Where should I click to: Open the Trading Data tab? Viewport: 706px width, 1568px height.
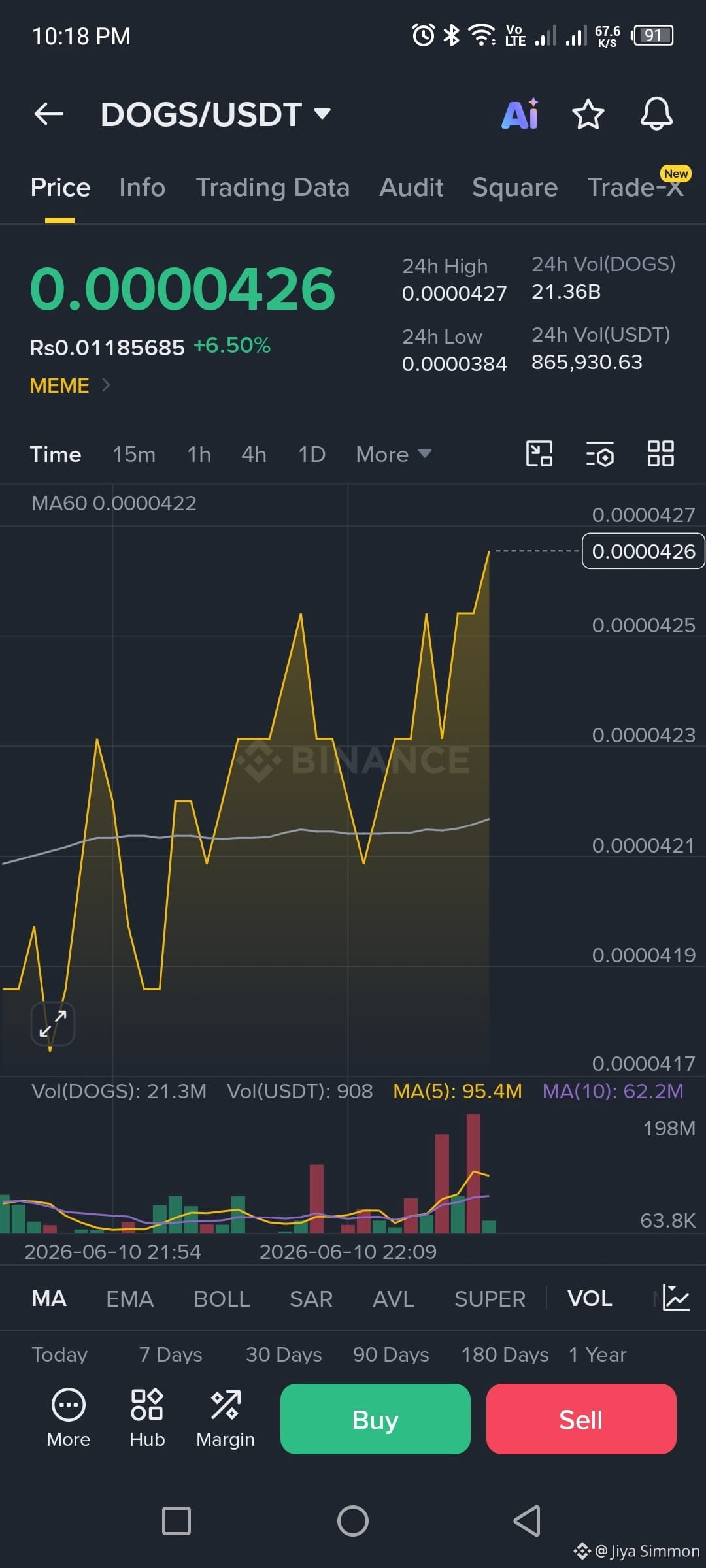tap(273, 188)
